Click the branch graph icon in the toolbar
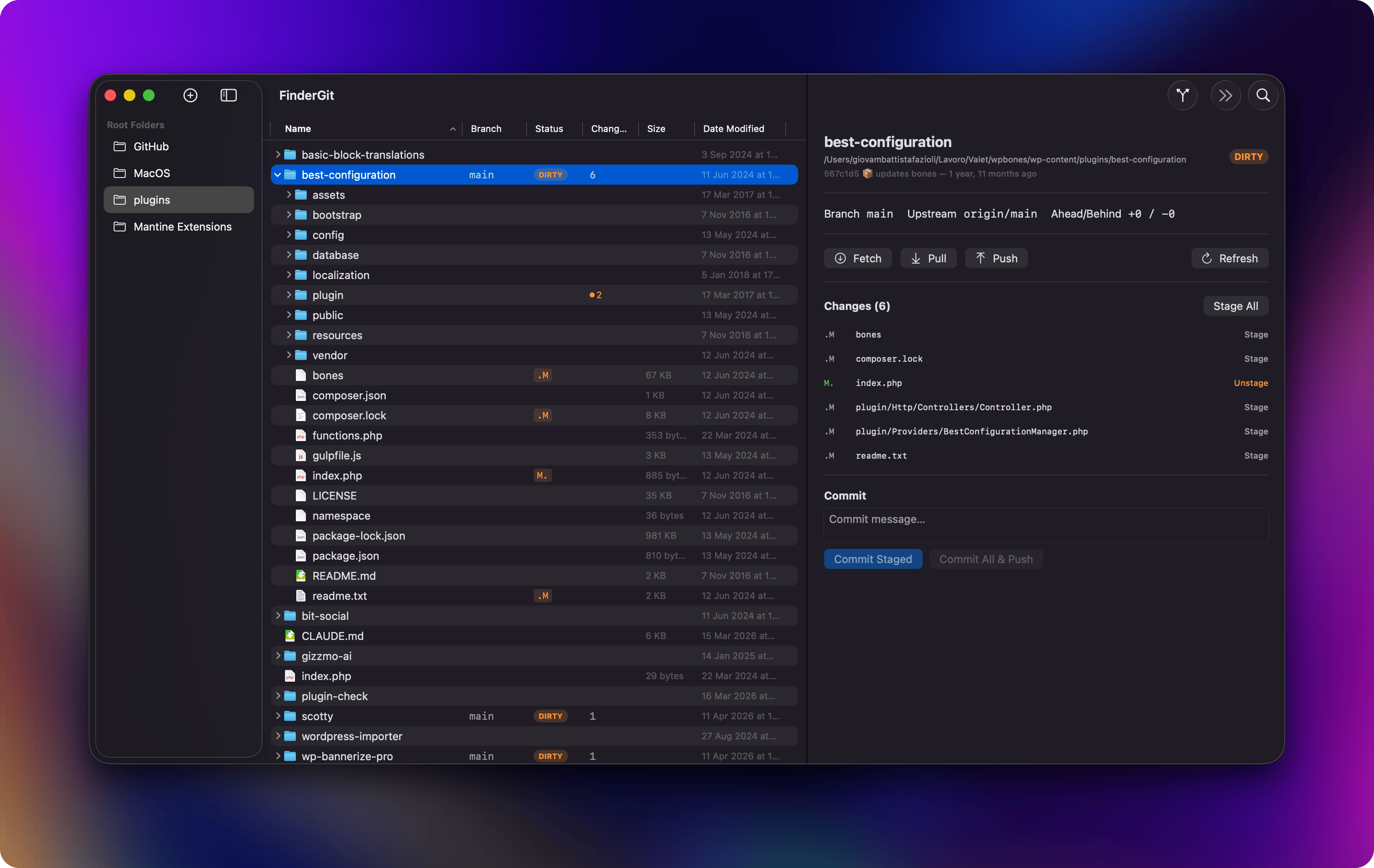The height and width of the screenshot is (868, 1374). tap(1182, 95)
